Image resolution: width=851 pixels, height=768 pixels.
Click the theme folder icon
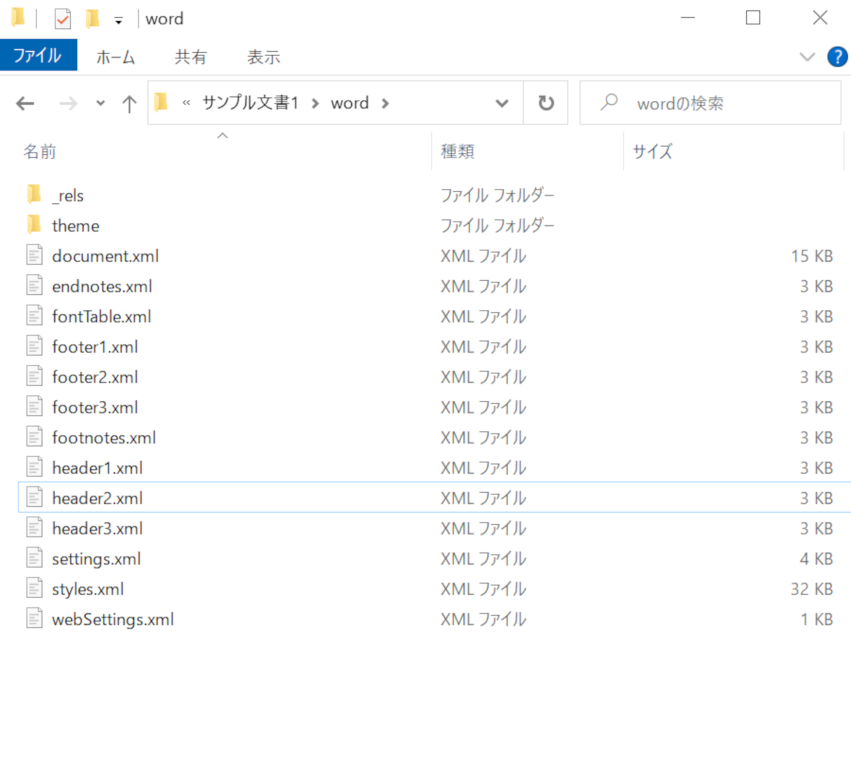tap(35, 225)
